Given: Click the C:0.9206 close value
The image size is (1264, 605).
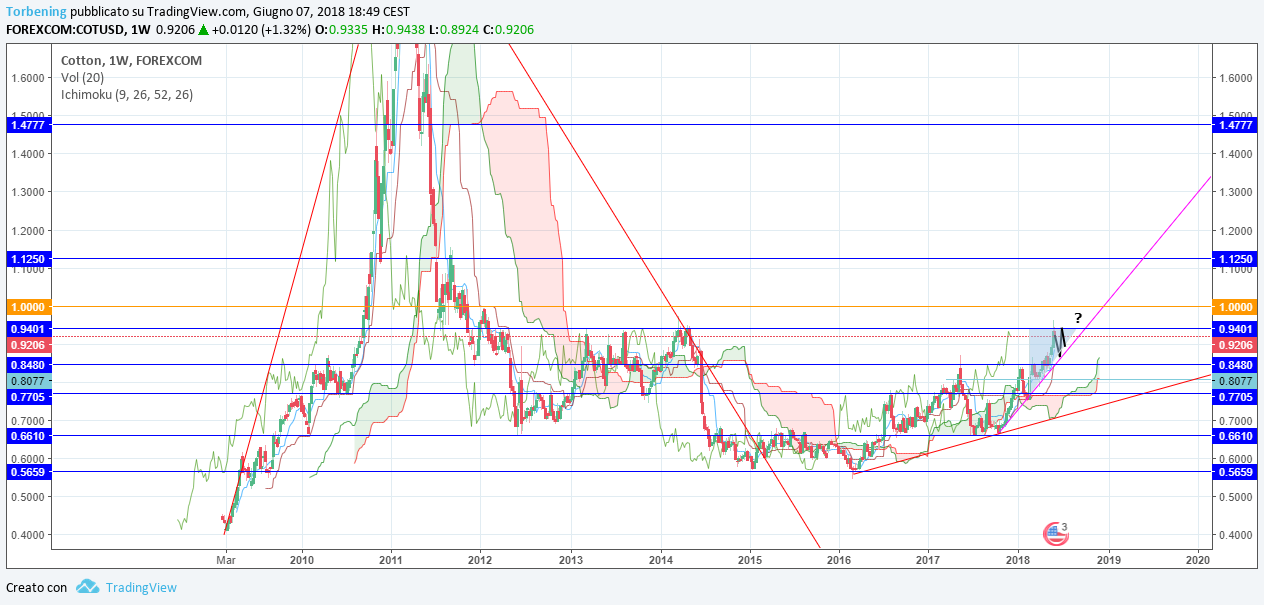Looking at the screenshot, I should pyautogui.click(x=508, y=30).
